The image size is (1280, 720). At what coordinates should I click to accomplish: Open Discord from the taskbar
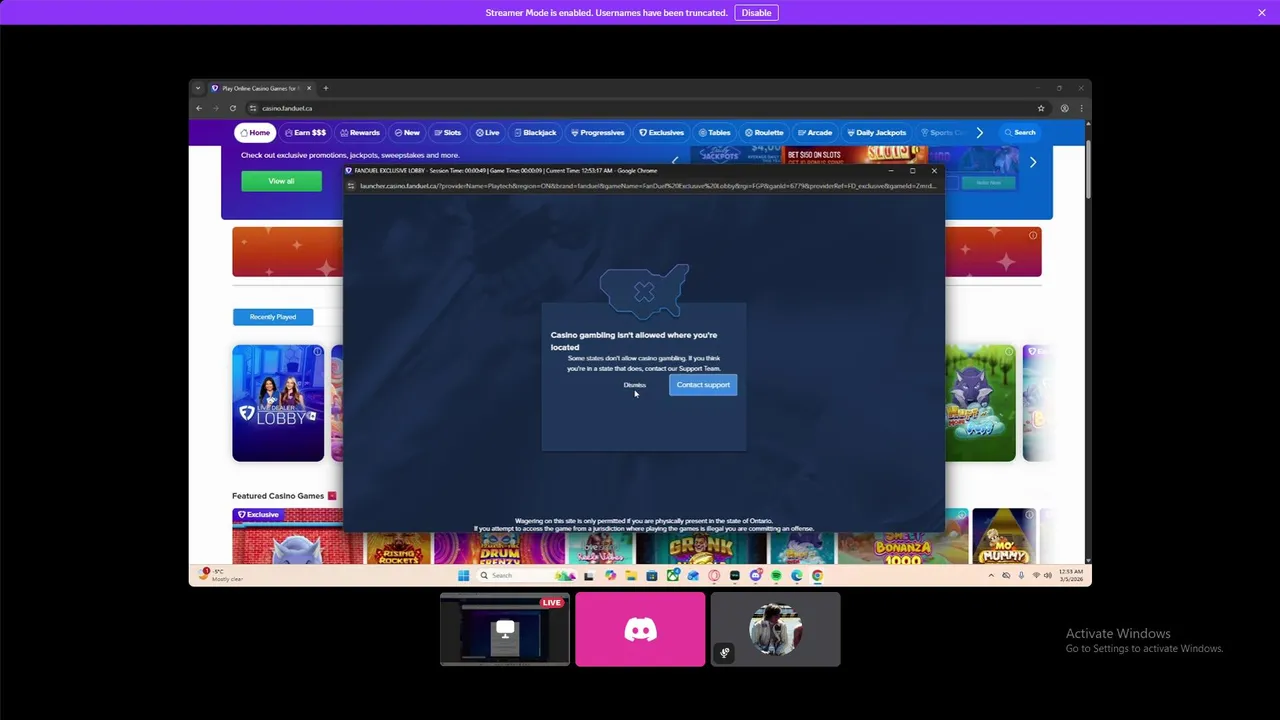tap(755, 575)
